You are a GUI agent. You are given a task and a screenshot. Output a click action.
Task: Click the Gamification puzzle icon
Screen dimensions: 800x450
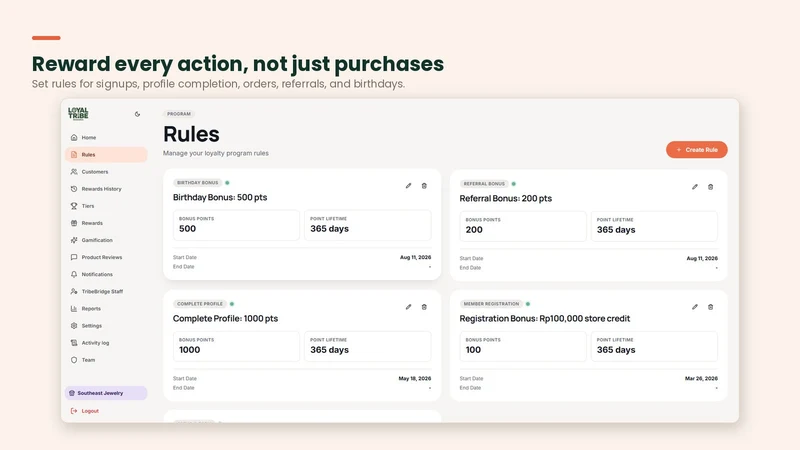(x=74, y=240)
